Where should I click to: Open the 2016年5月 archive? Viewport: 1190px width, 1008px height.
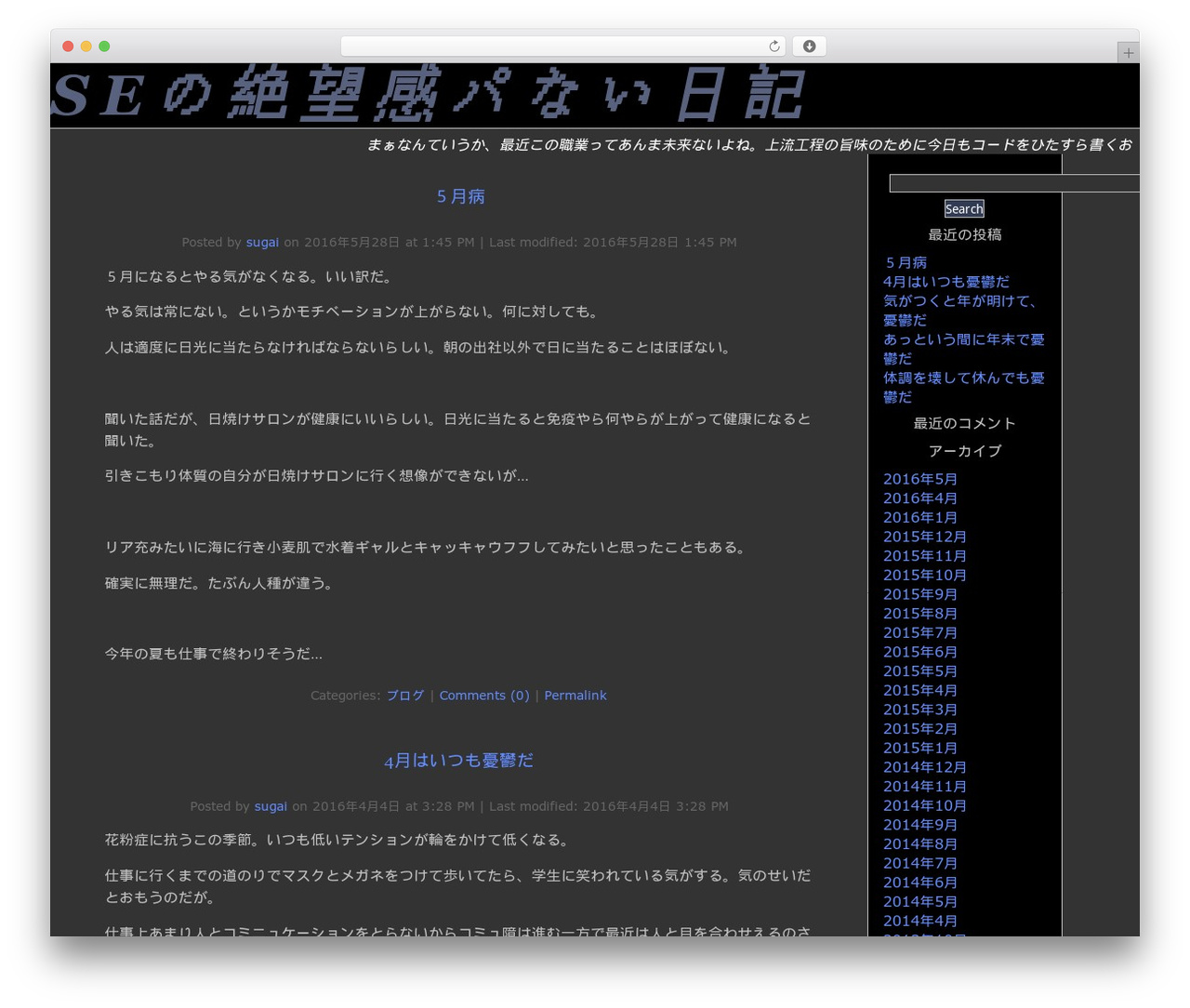[920, 480]
